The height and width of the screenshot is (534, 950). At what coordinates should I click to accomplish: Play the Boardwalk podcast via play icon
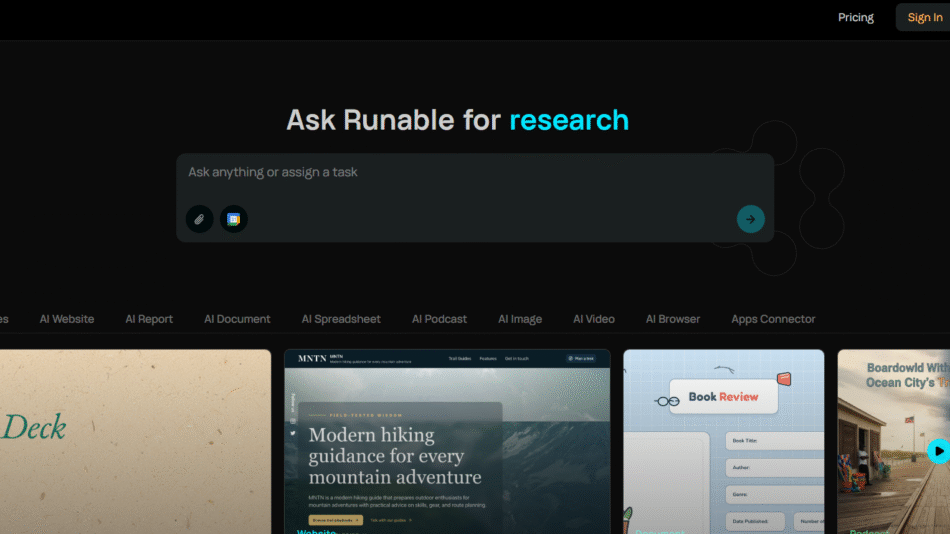[937, 451]
